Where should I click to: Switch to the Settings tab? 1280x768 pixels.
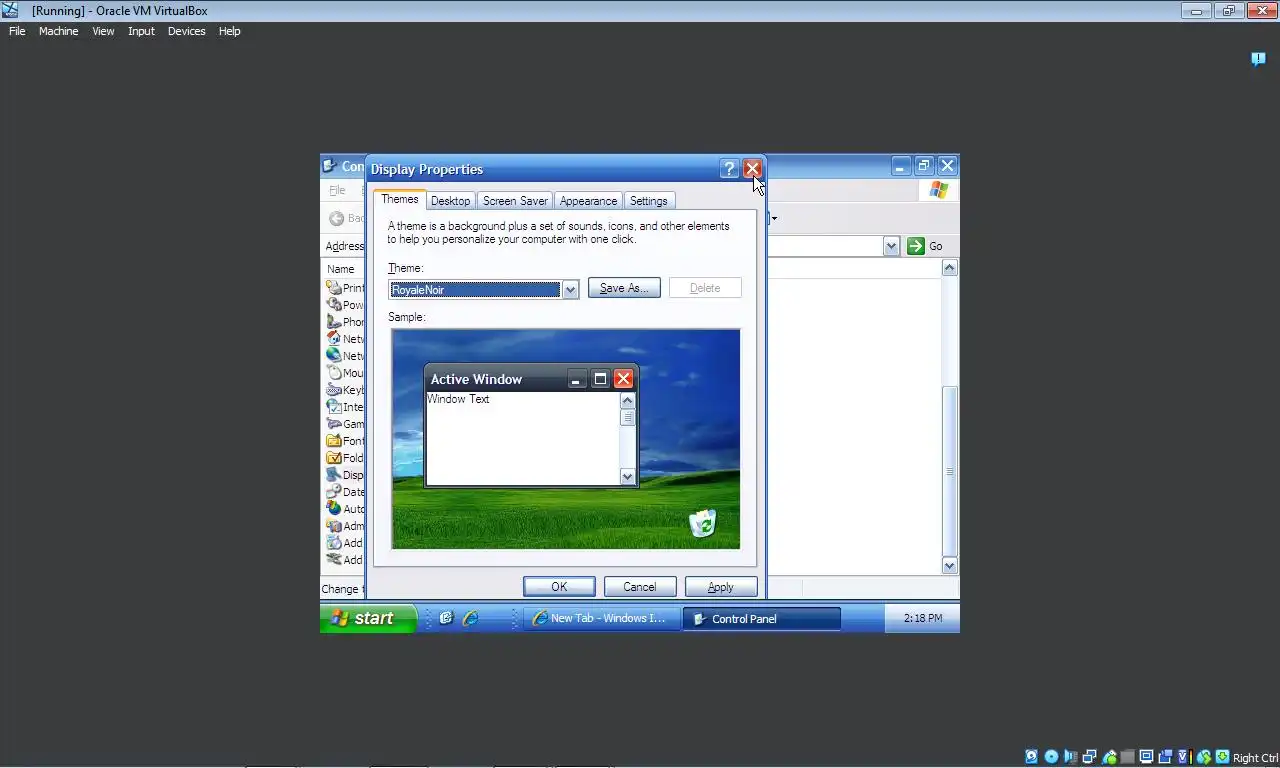[649, 201]
